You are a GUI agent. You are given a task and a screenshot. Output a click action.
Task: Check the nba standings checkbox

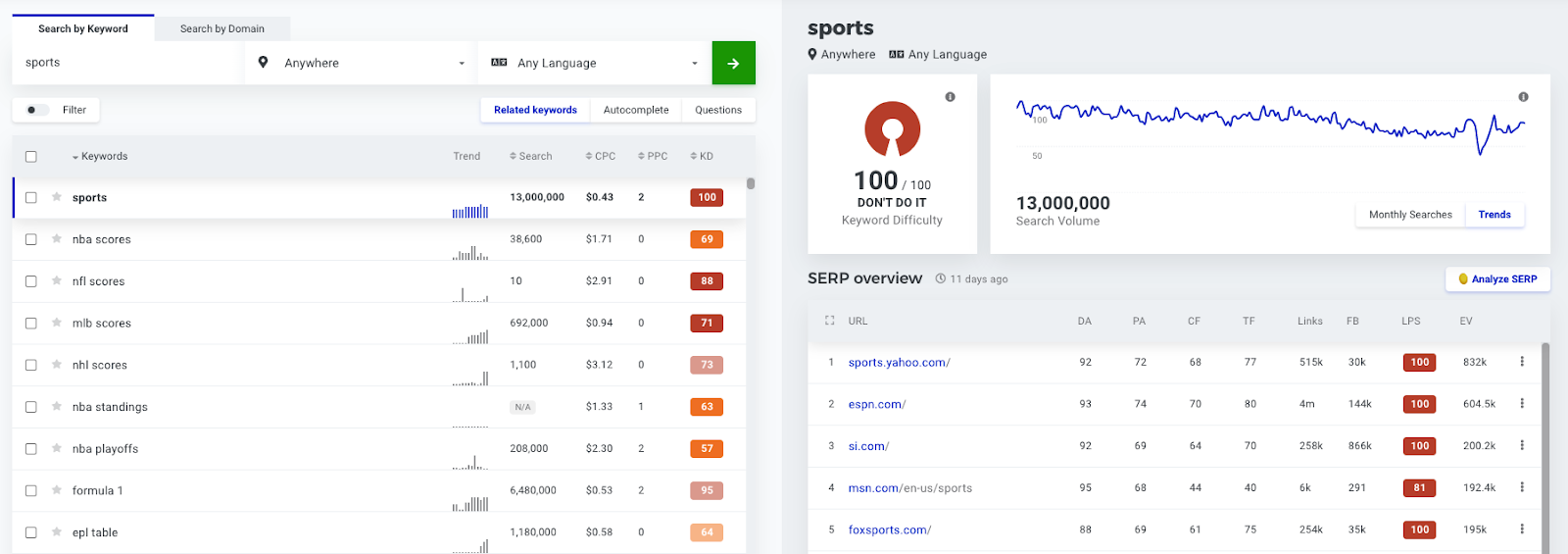pos(31,406)
